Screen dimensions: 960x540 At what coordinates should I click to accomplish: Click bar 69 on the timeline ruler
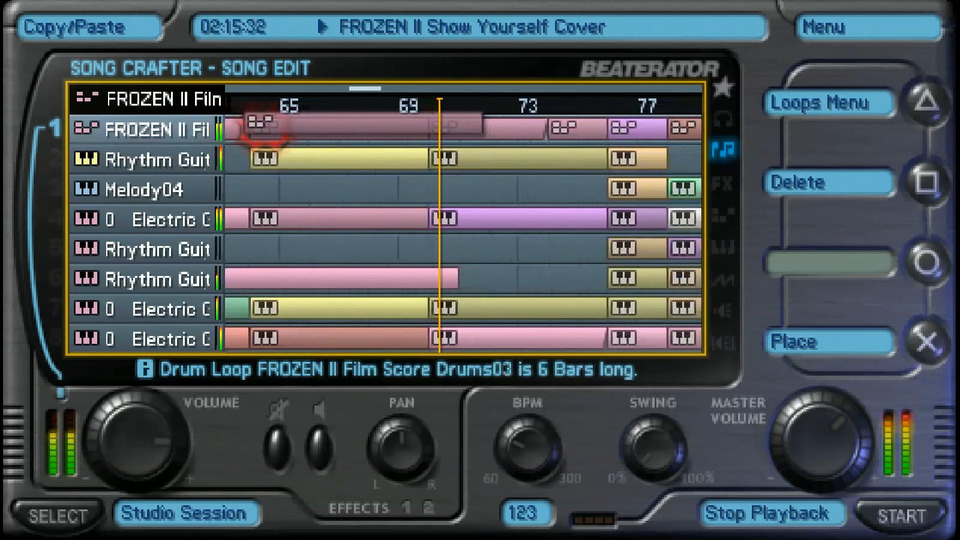[x=408, y=106]
